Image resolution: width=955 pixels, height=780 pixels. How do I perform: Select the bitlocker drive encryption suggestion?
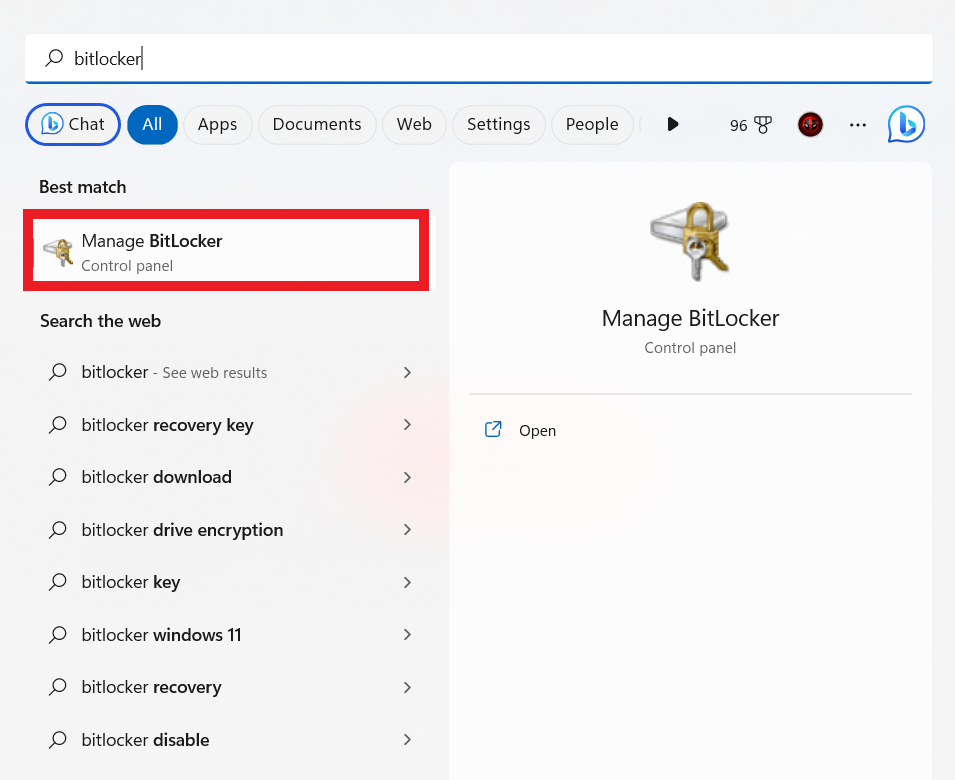(x=182, y=530)
